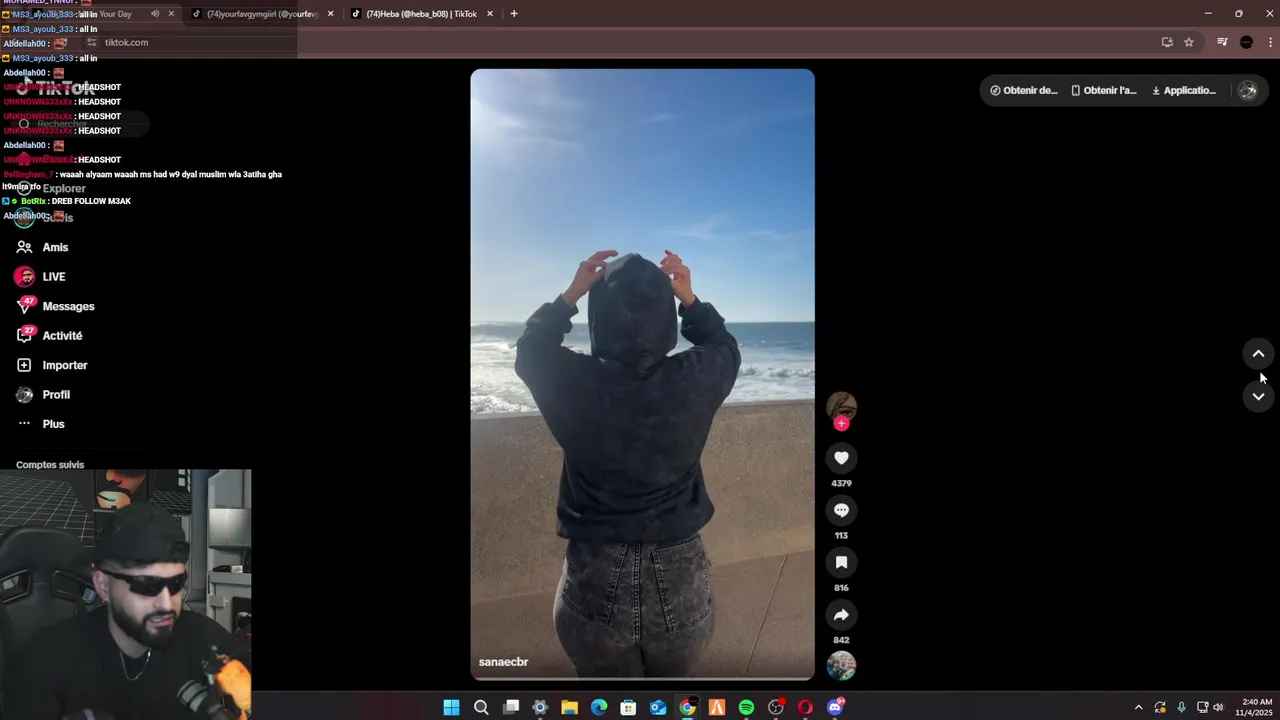Close the Heba (@heba_b08) tab
The height and width of the screenshot is (720, 1280).
click(490, 14)
